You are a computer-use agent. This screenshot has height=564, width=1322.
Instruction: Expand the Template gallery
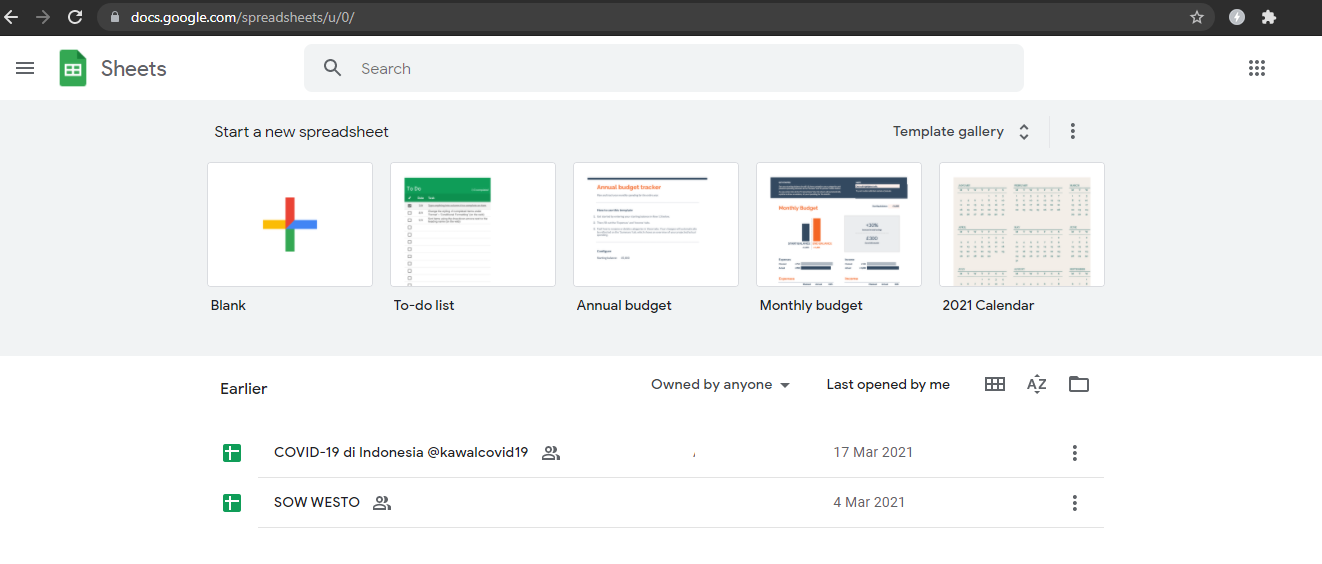pos(961,131)
